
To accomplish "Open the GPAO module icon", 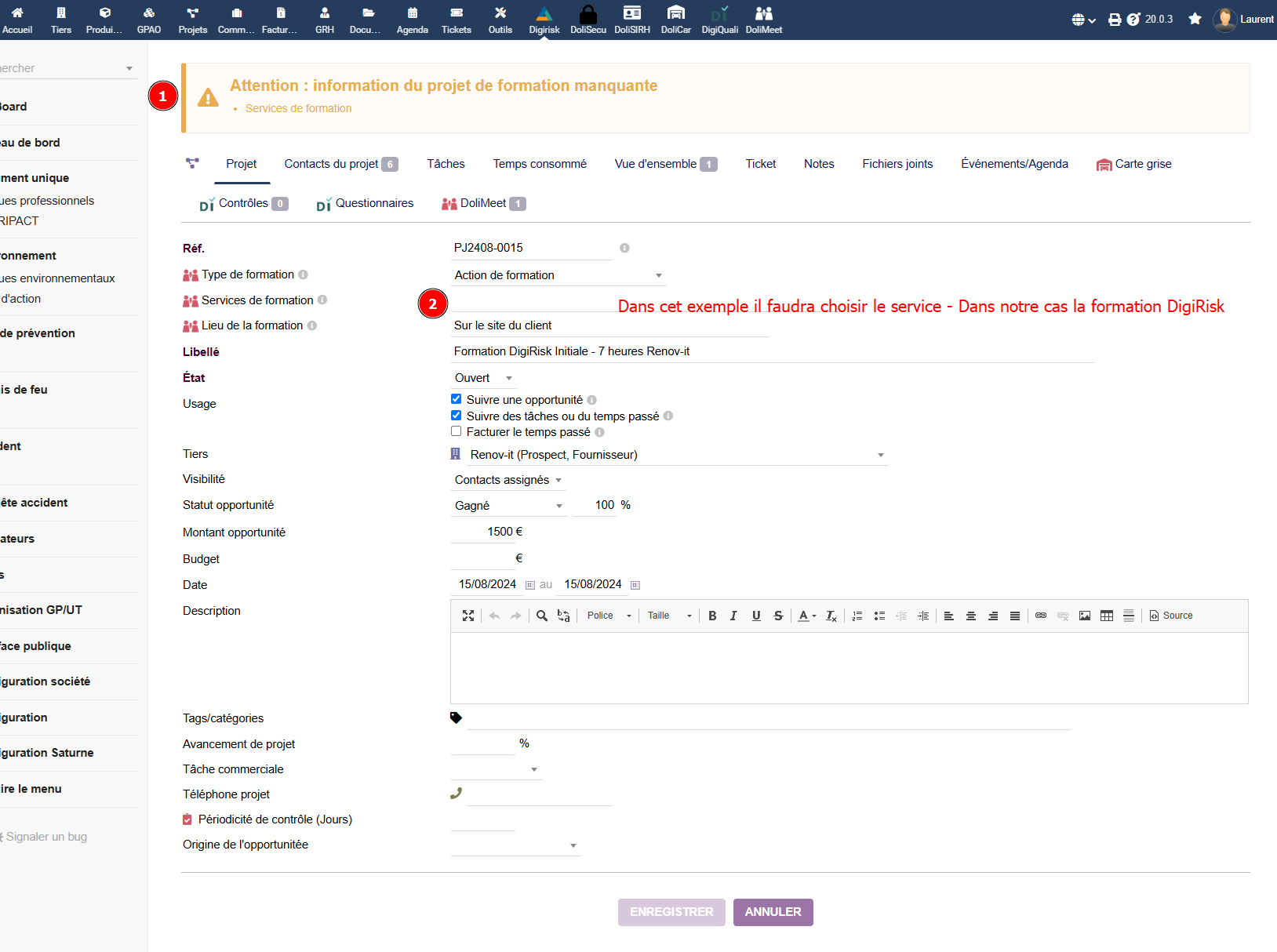I will click(149, 13).
